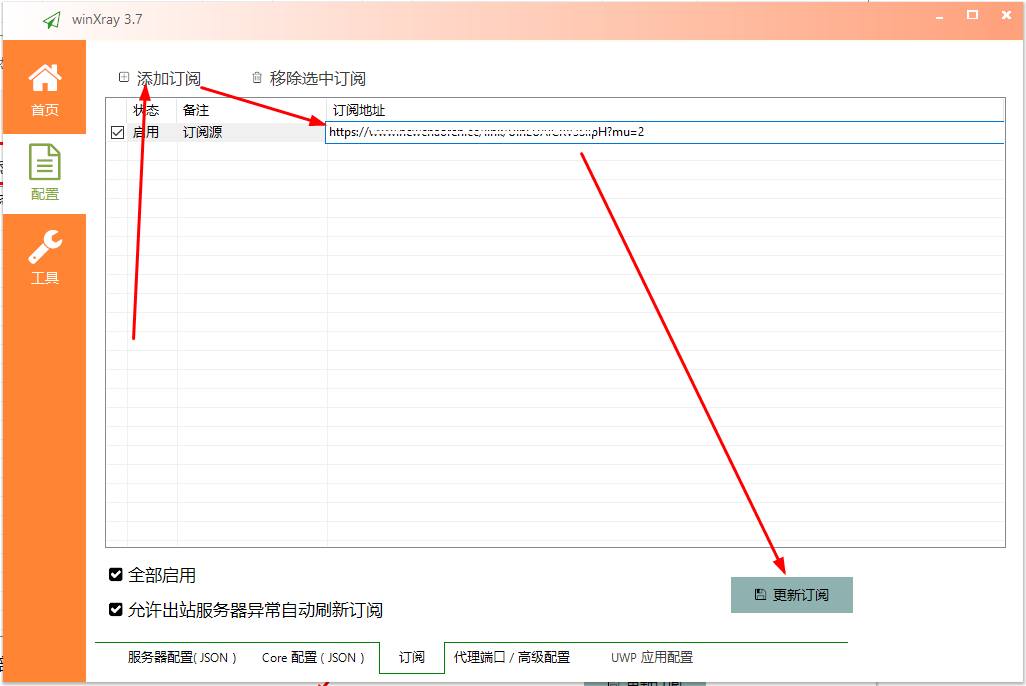1026x686 pixels.
Task: Select the 配置 document icon in sidebar
Action: (44, 162)
